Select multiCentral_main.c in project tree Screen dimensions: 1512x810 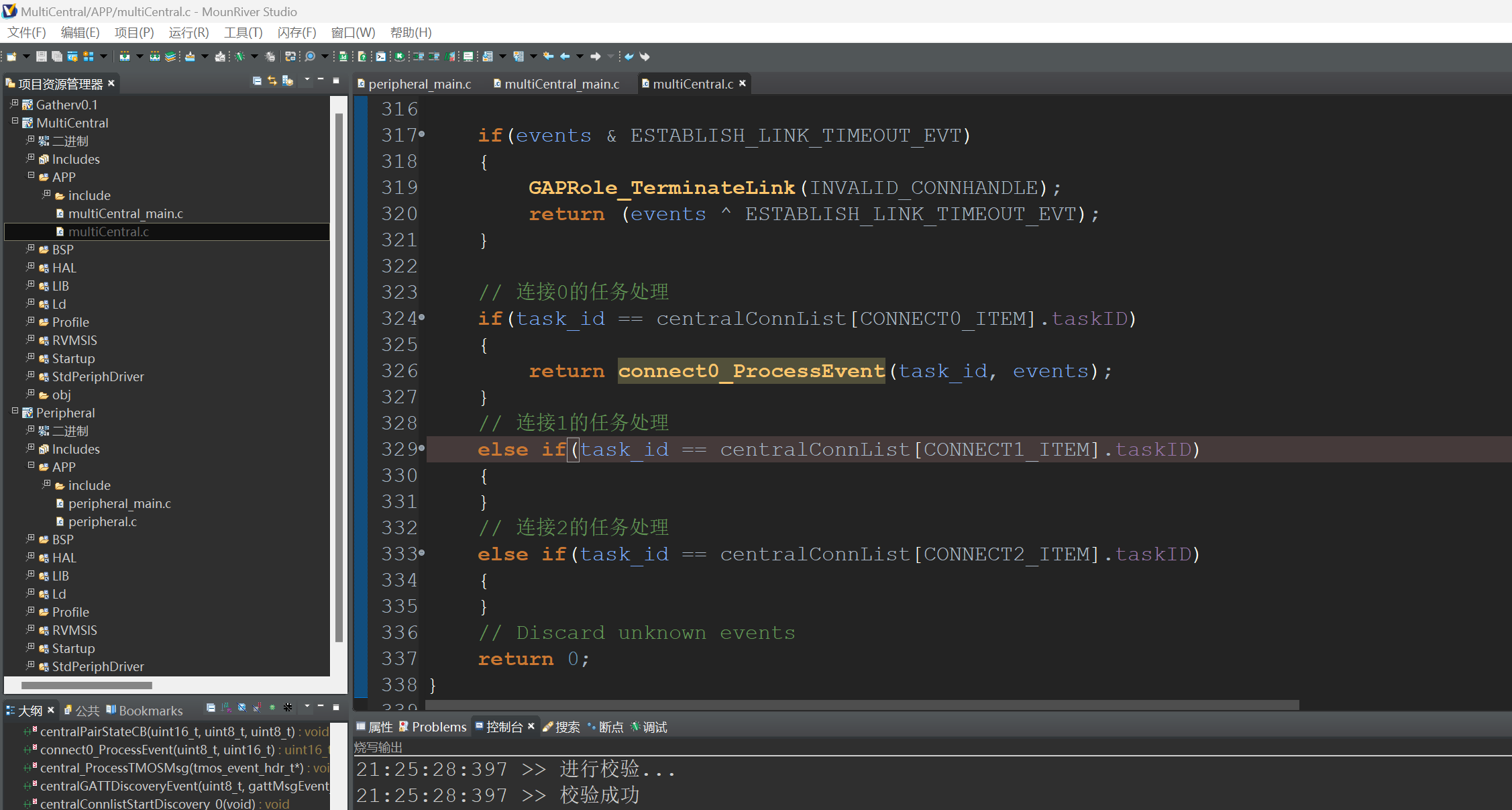point(125,213)
